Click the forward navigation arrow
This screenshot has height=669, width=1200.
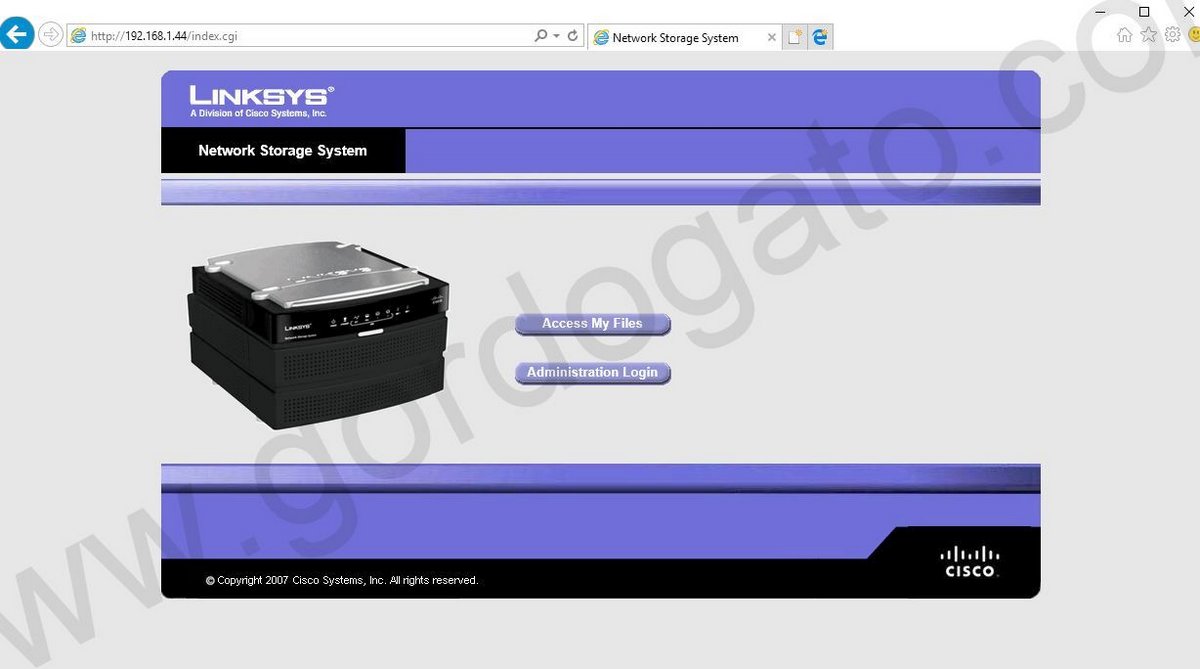tap(49, 33)
